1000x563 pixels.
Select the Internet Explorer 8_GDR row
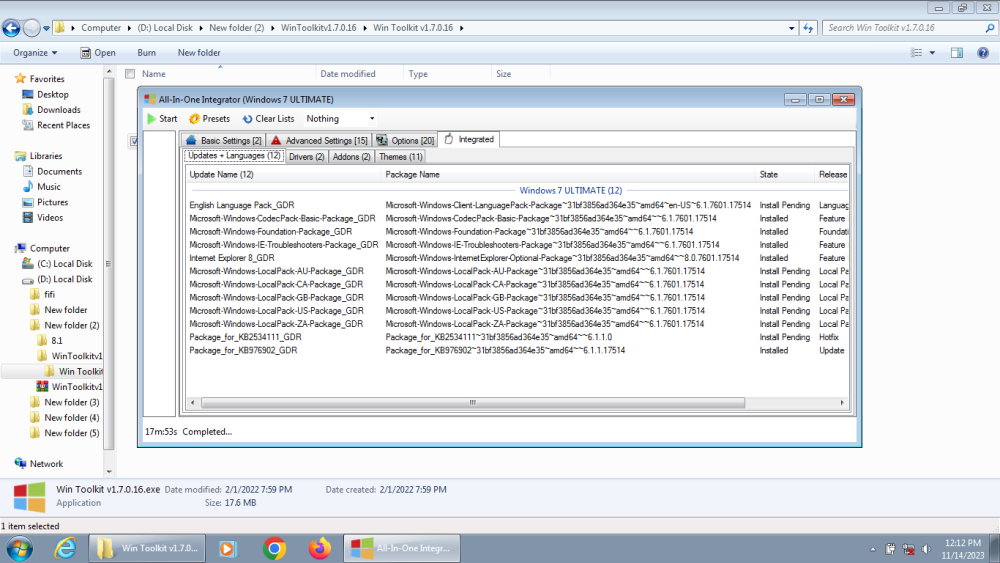pyautogui.click(x=517, y=258)
